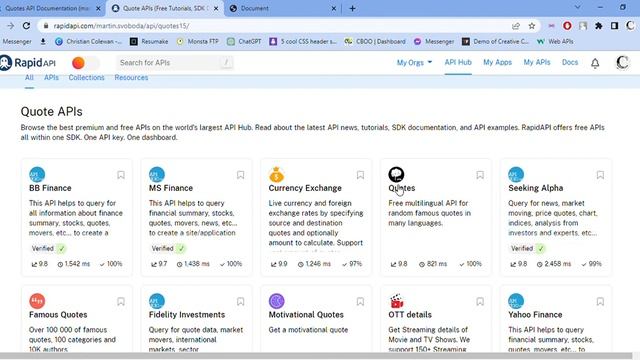
Task: Open the Motivational Quotes API title link
Action: pyautogui.click(x=306, y=315)
